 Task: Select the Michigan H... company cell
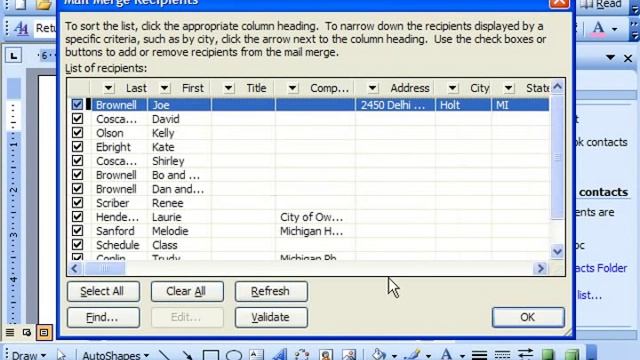point(315,231)
